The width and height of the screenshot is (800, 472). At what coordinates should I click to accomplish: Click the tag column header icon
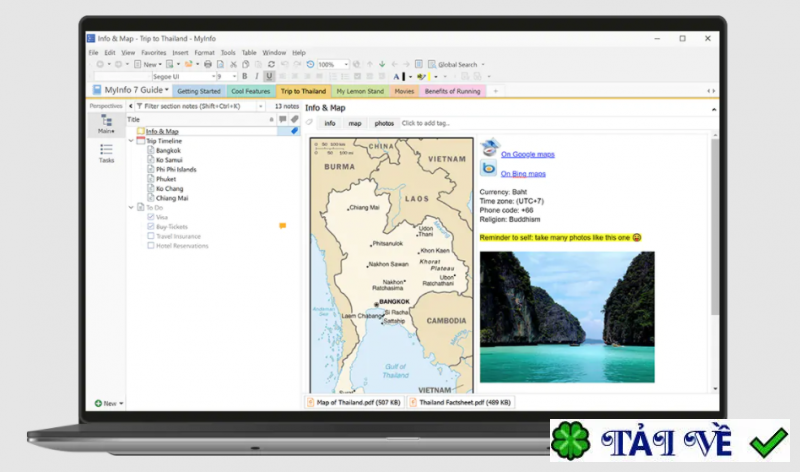[294, 119]
